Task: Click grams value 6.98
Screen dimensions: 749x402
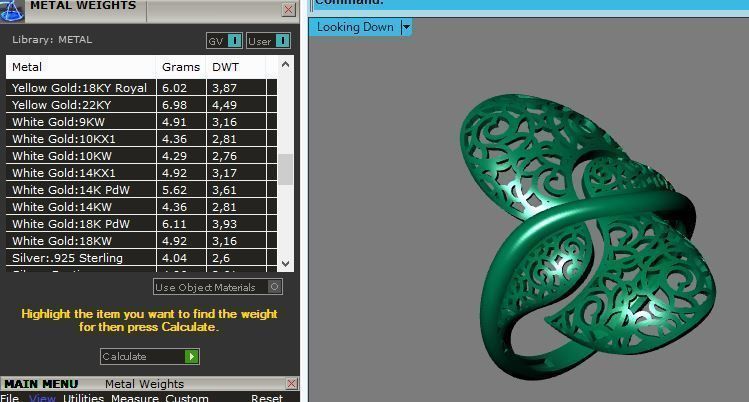Action: [x=174, y=105]
